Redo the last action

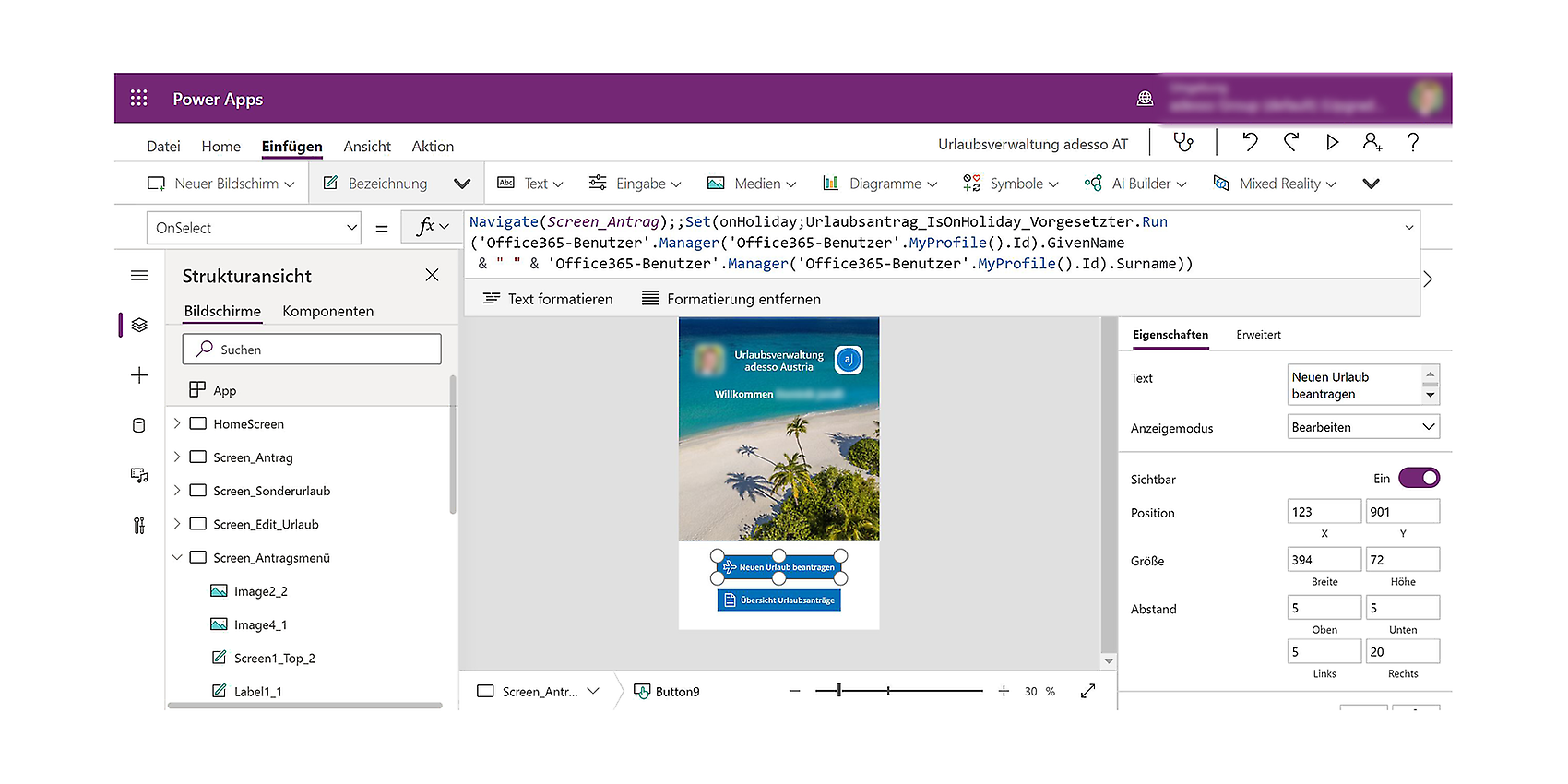[x=1291, y=142]
